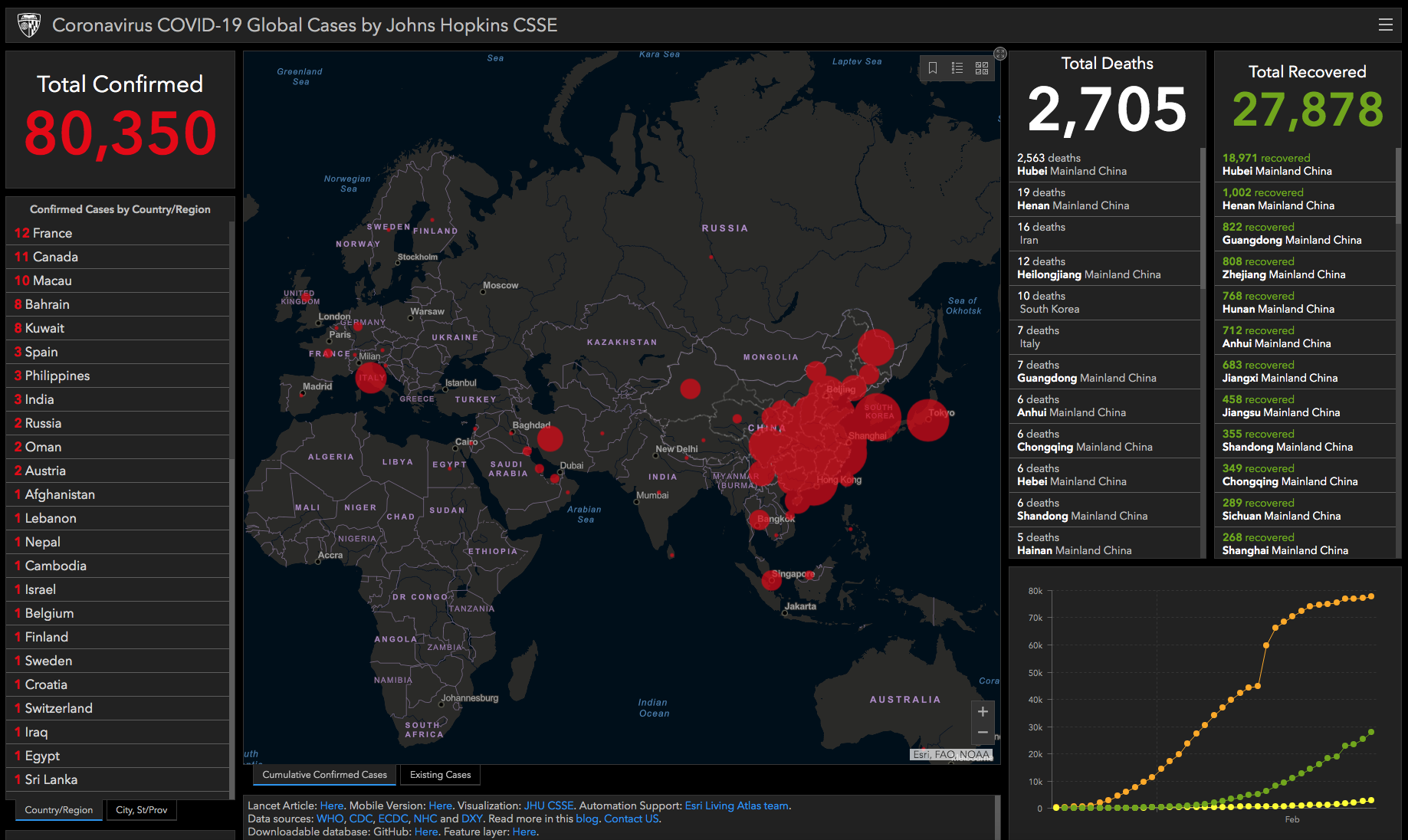Open the JHU CSSE link

point(549,806)
